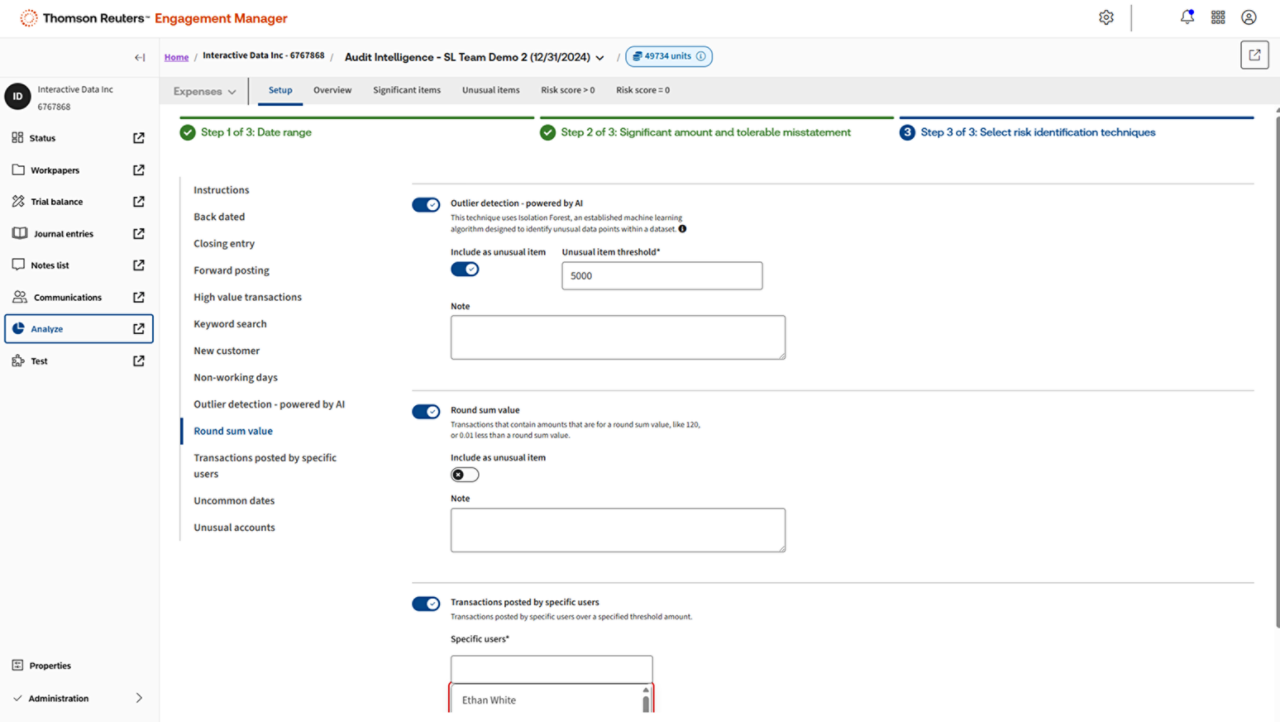Screen dimensions: 1280x722
Task: Open the settings gear icon
Action: click(1106, 17)
